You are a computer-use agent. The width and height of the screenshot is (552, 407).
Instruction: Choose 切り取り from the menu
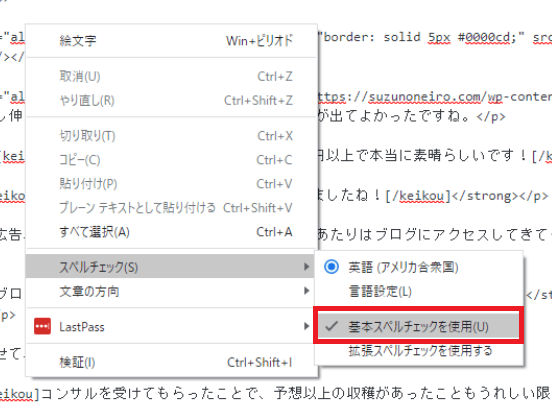point(171,136)
